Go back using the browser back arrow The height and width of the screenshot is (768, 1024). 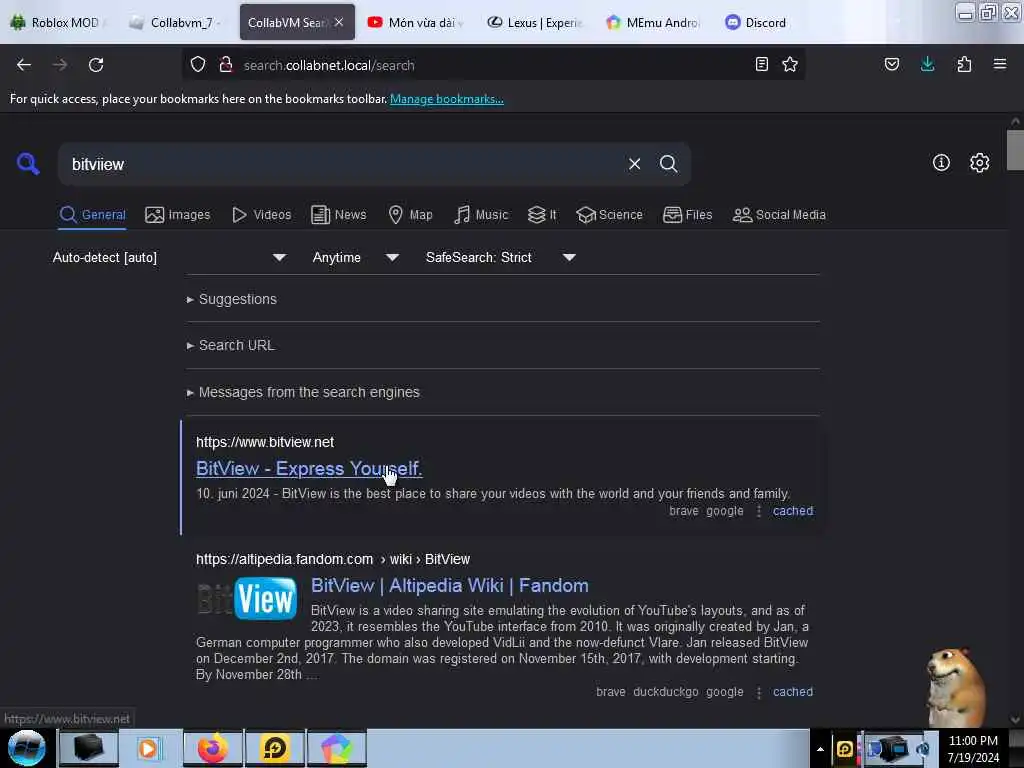coord(24,65)
